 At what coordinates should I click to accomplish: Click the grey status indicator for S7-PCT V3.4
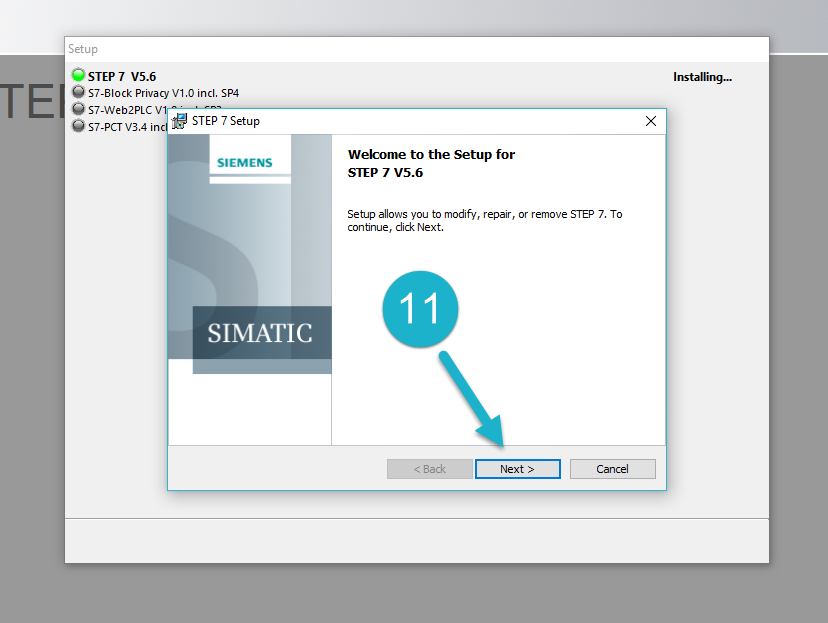(78, 126)
